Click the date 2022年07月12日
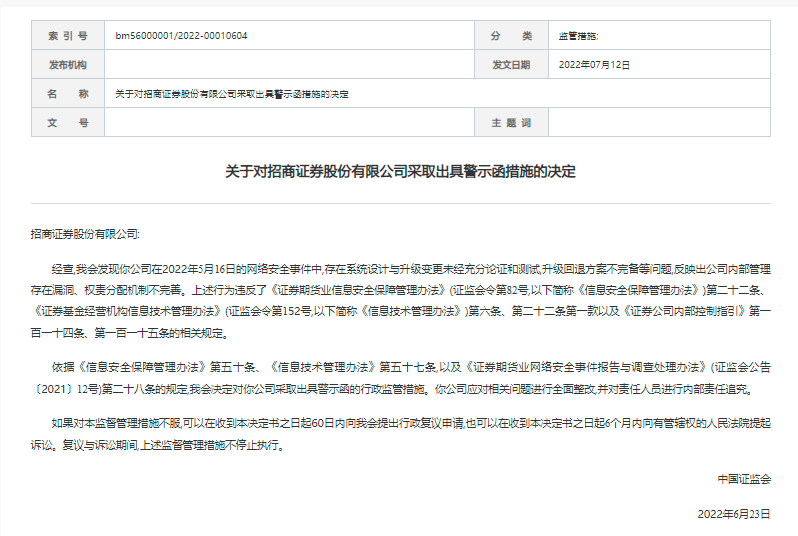The width and height of the screenshot is (798, 536). (594, 65)
